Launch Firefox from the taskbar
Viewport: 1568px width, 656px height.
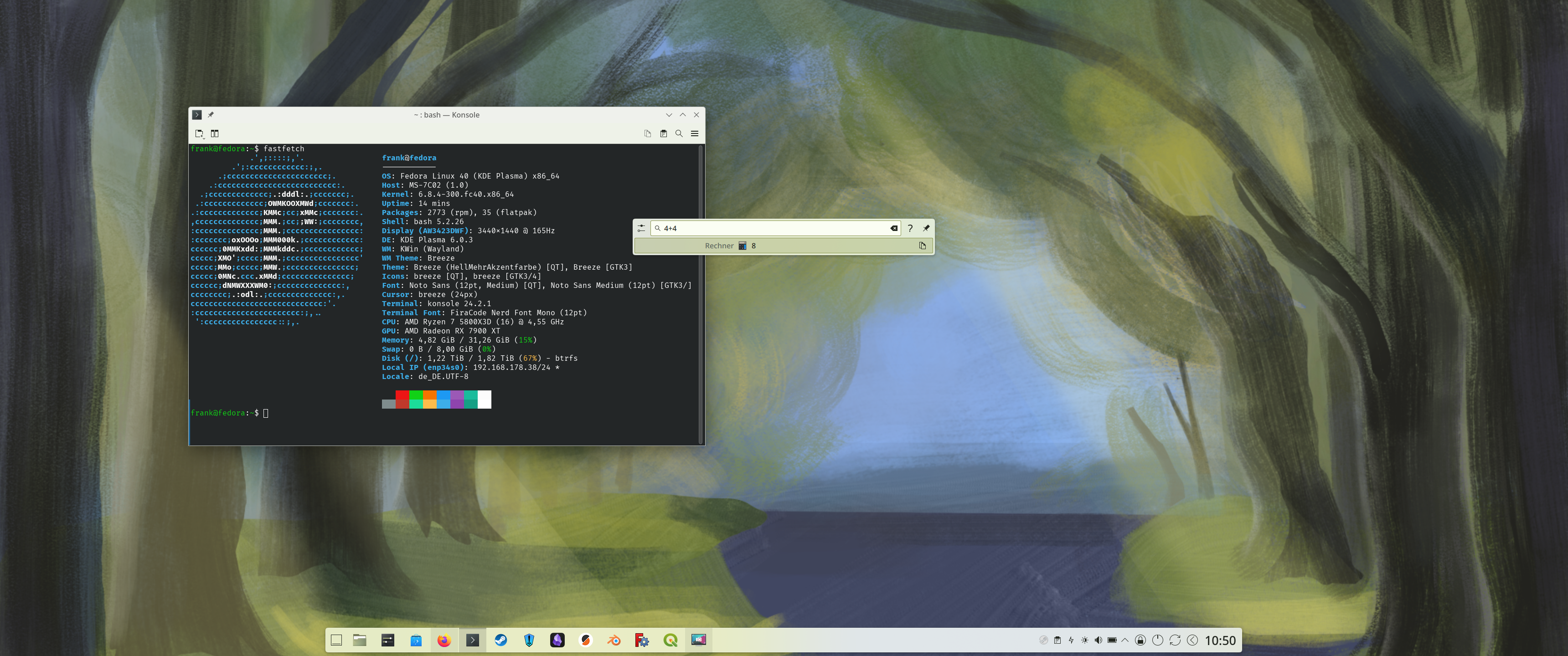point(444,640)
